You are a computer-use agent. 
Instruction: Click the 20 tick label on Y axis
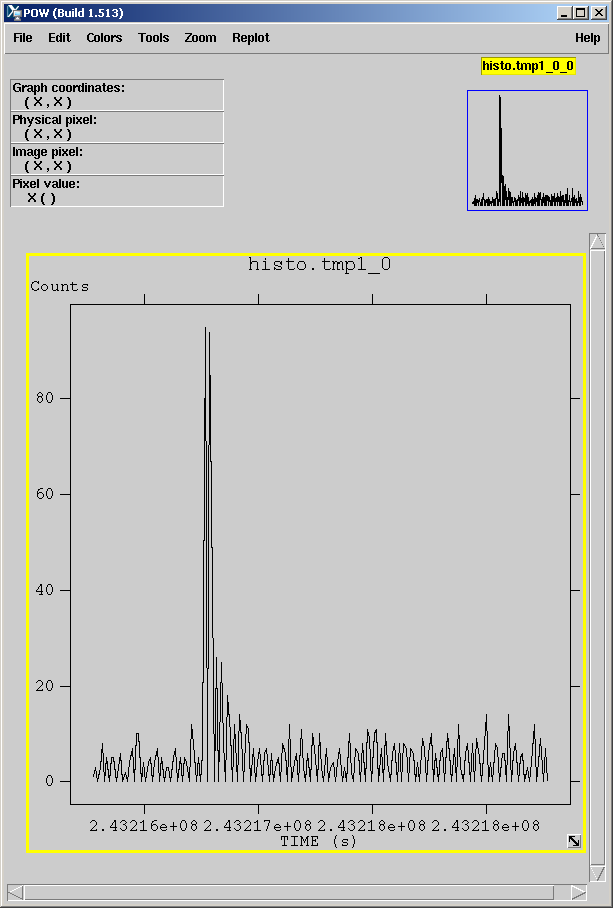[45, 686]
